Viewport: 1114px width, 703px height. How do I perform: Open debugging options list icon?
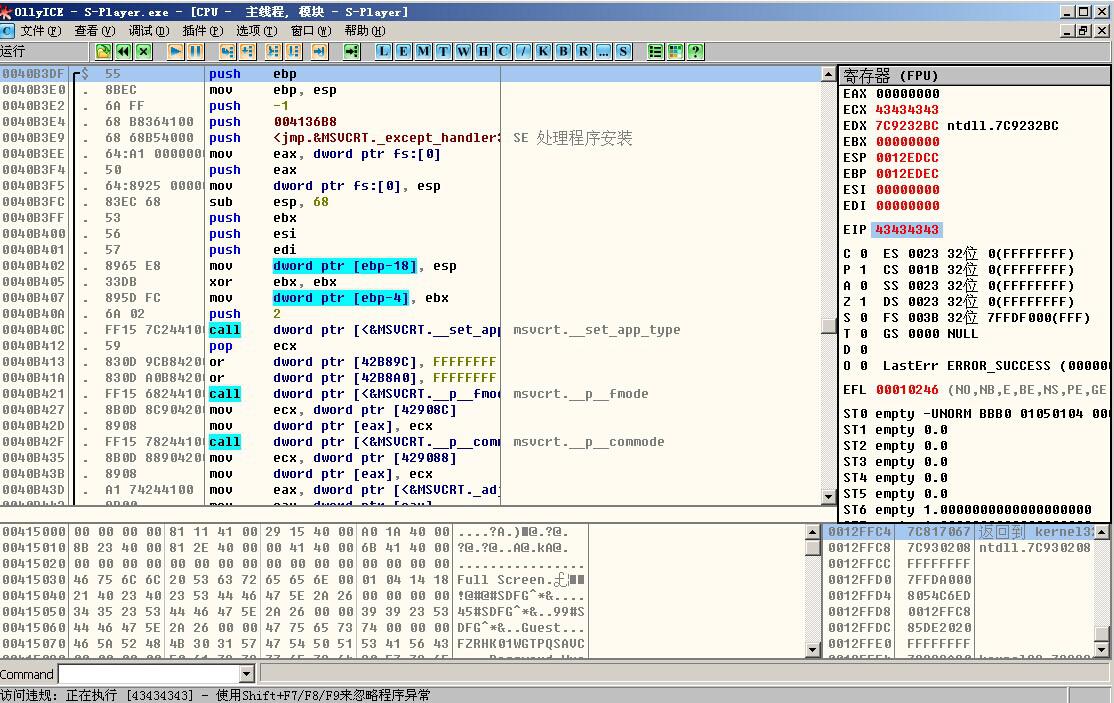tap(655, 51)
